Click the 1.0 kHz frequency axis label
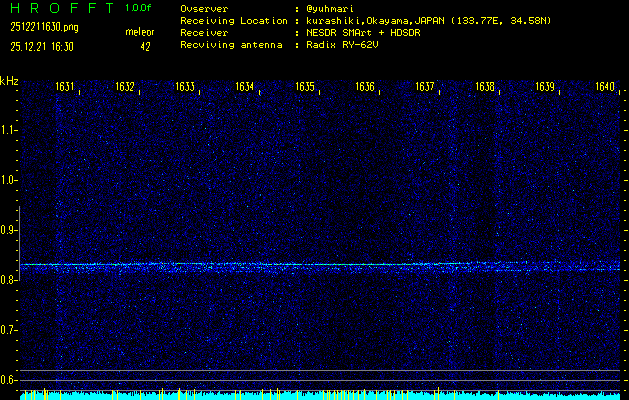The width and height of the screenshot is (629, 400). tap(9, 180)
